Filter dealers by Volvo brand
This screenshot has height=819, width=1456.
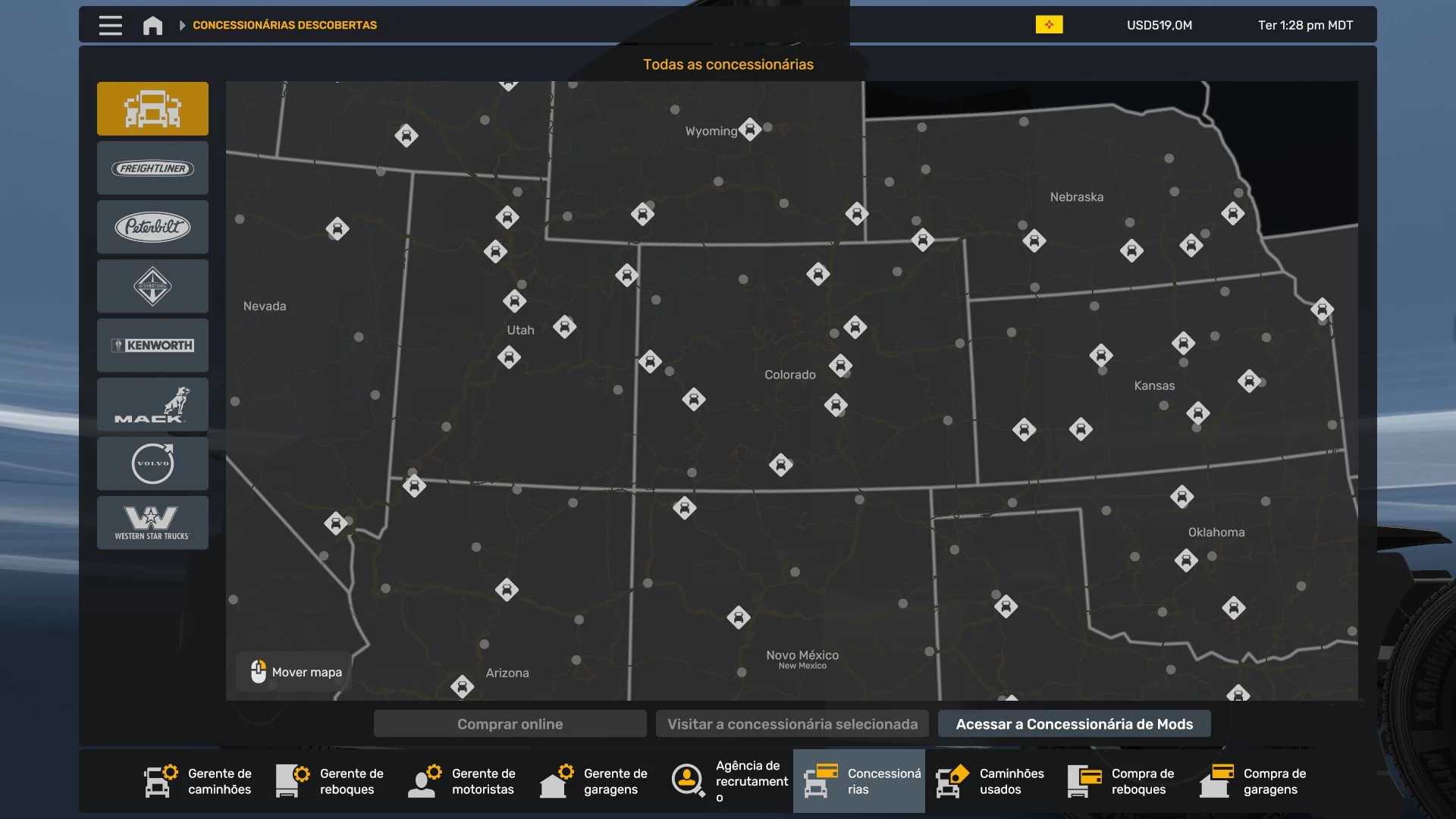(x=152, y=463)
